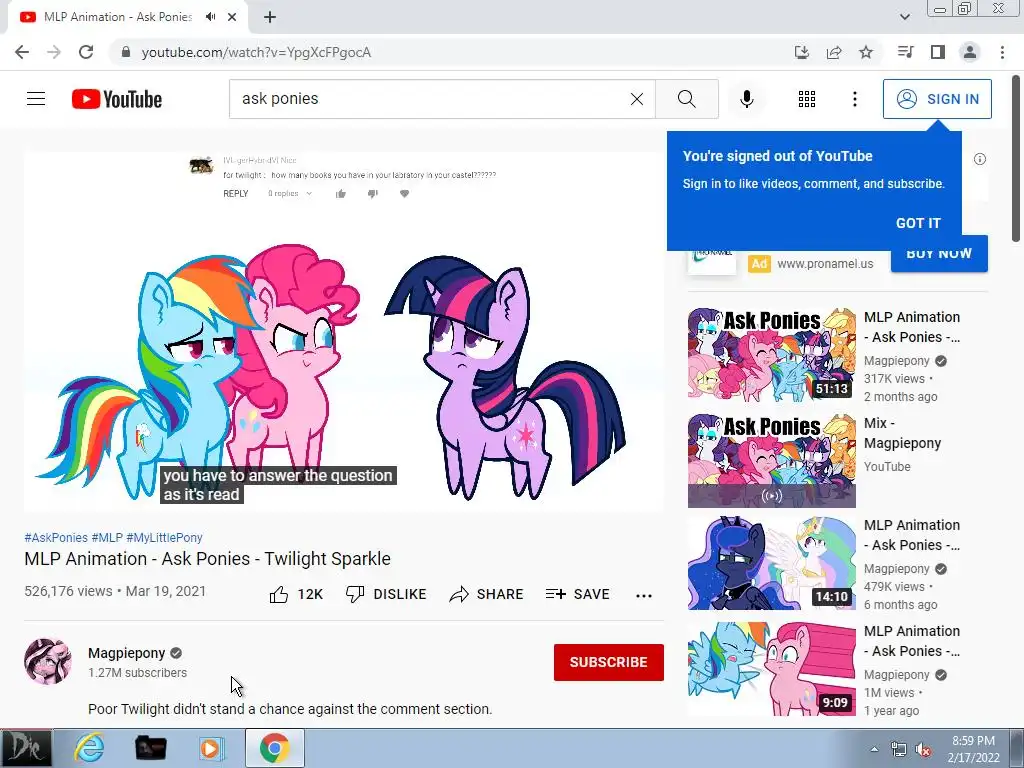Open YouTube settings three-dot menu
The width and height of the screenshot is (1024, 768).
click(x=854, y=99)
